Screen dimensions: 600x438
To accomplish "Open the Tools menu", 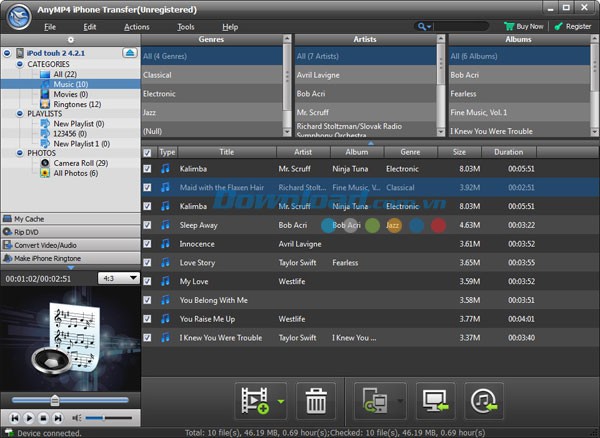I will (185, 26).
